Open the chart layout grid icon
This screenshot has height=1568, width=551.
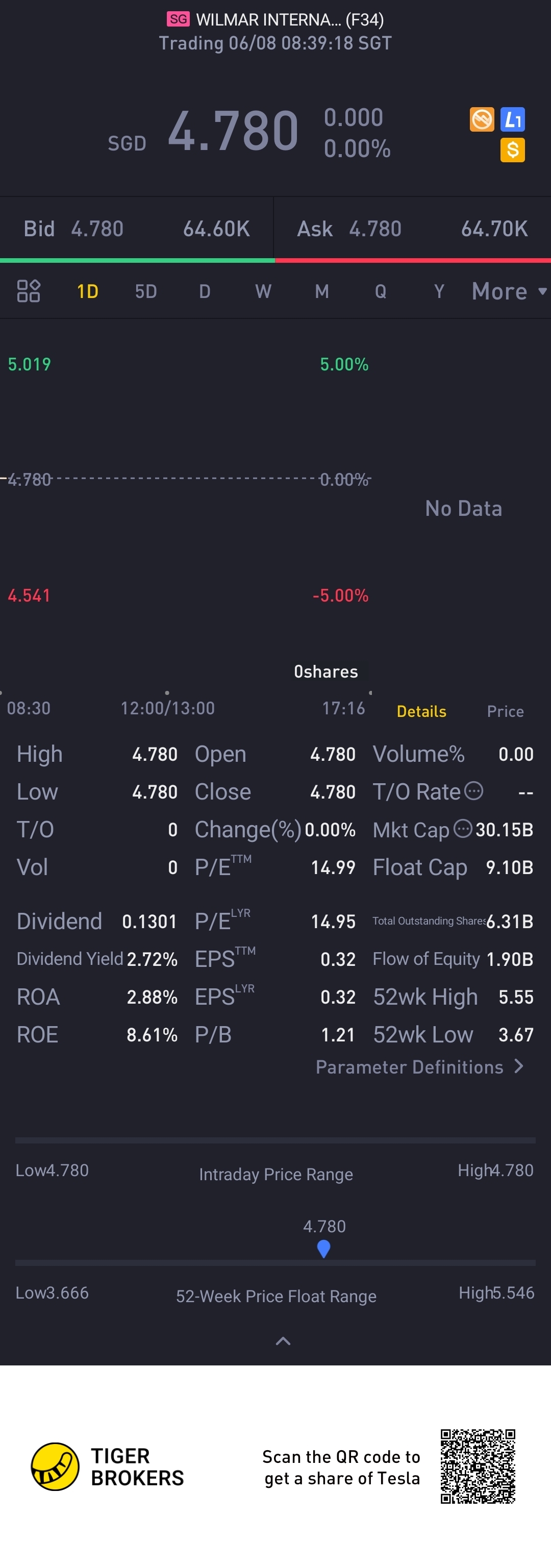coord(28,291)
